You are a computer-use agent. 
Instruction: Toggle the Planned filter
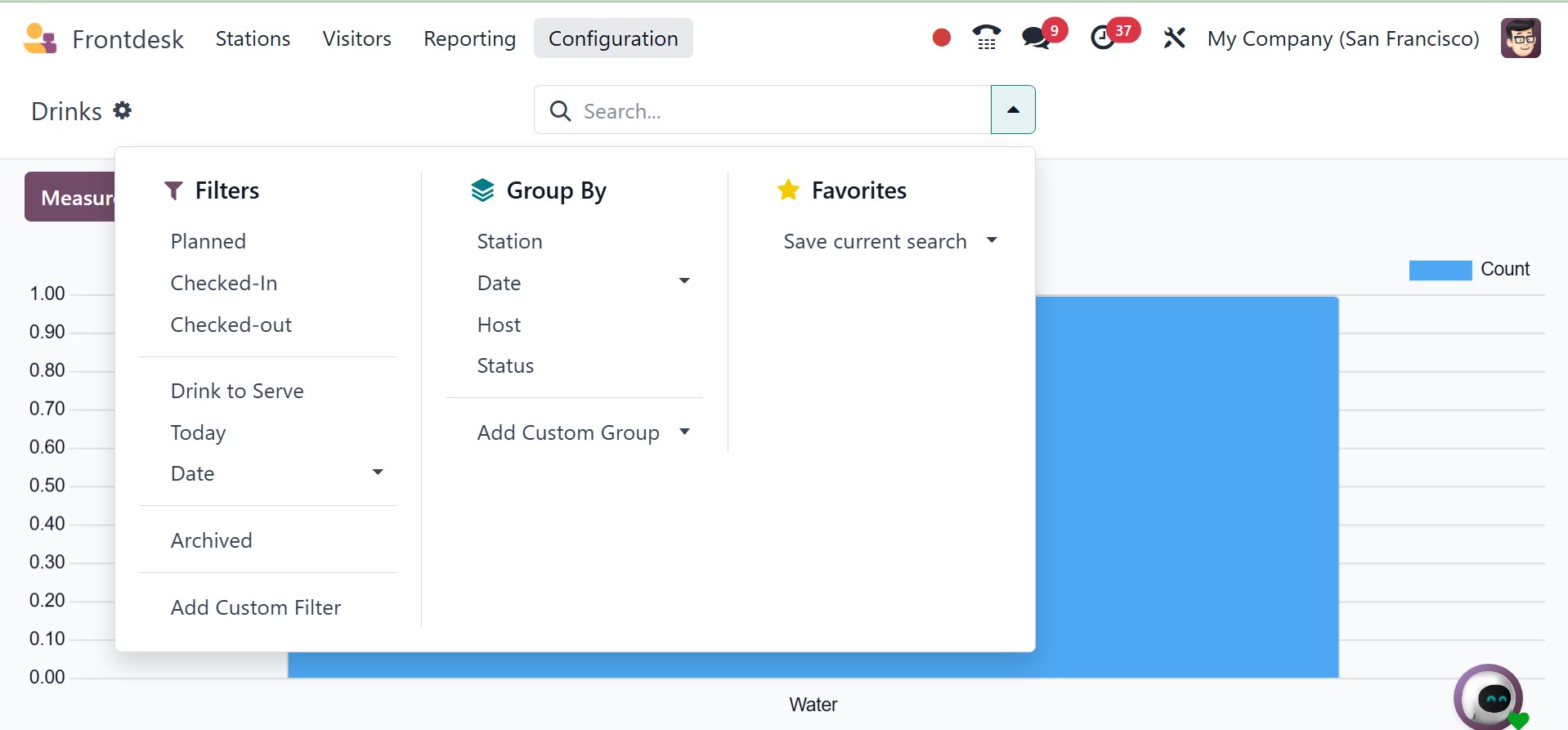[208, 241]
